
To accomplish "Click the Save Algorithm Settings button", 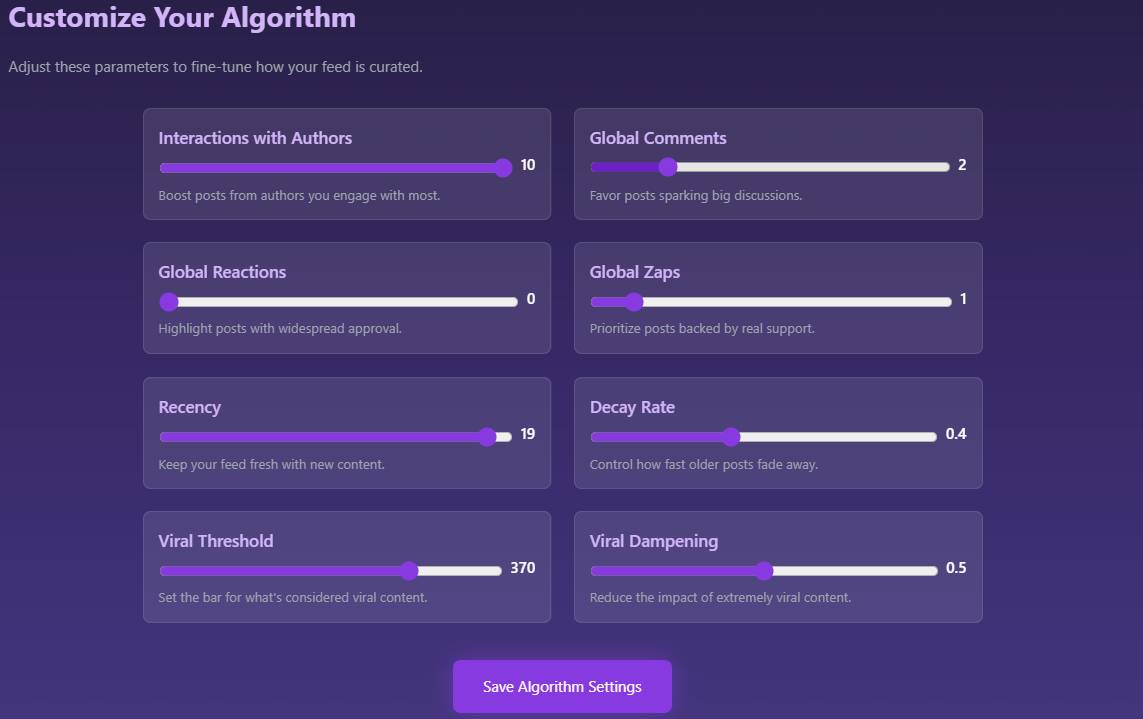I will pos(562,686).
